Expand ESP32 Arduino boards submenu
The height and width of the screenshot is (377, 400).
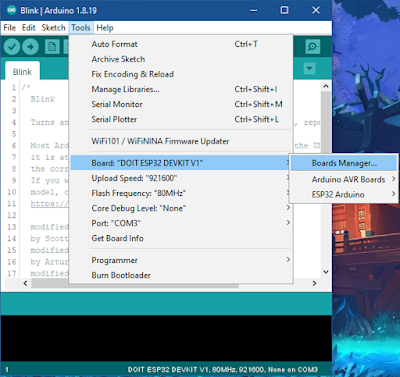tap(344, 194)
